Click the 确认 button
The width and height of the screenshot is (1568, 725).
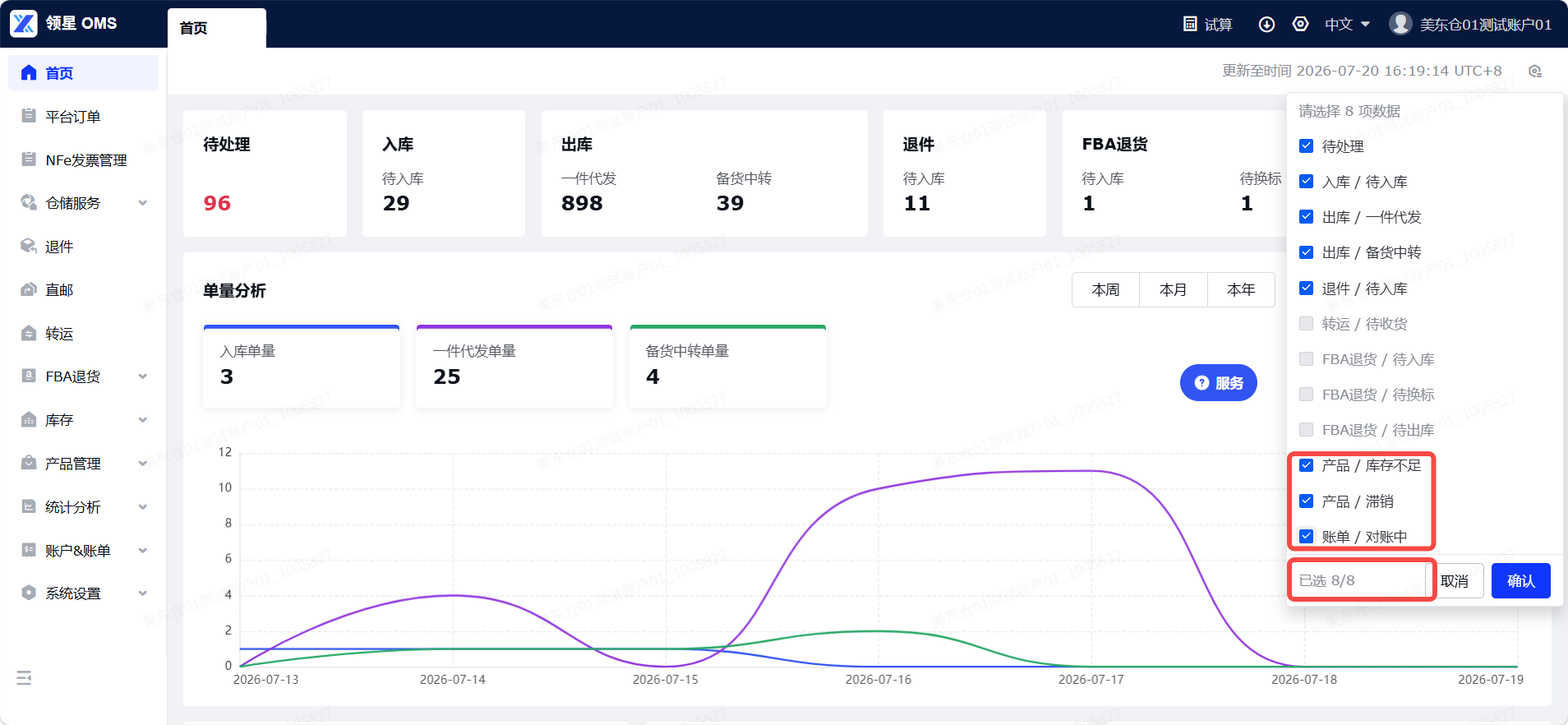click(x=1520, y=581)
